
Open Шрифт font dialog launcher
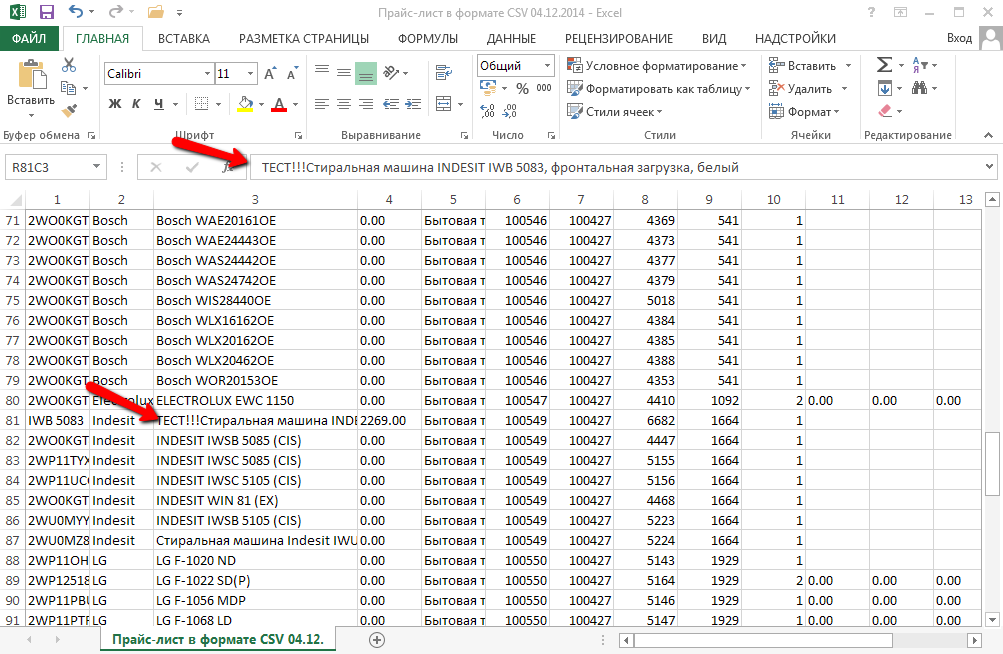coord(298,136)
